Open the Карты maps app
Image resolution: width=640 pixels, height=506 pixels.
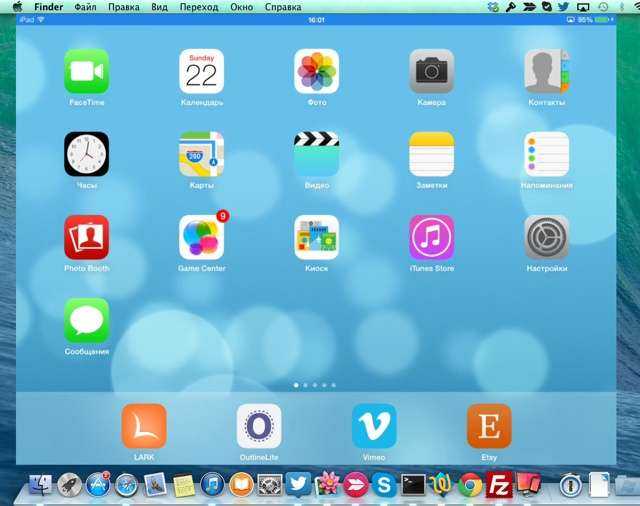click(202, 154)
